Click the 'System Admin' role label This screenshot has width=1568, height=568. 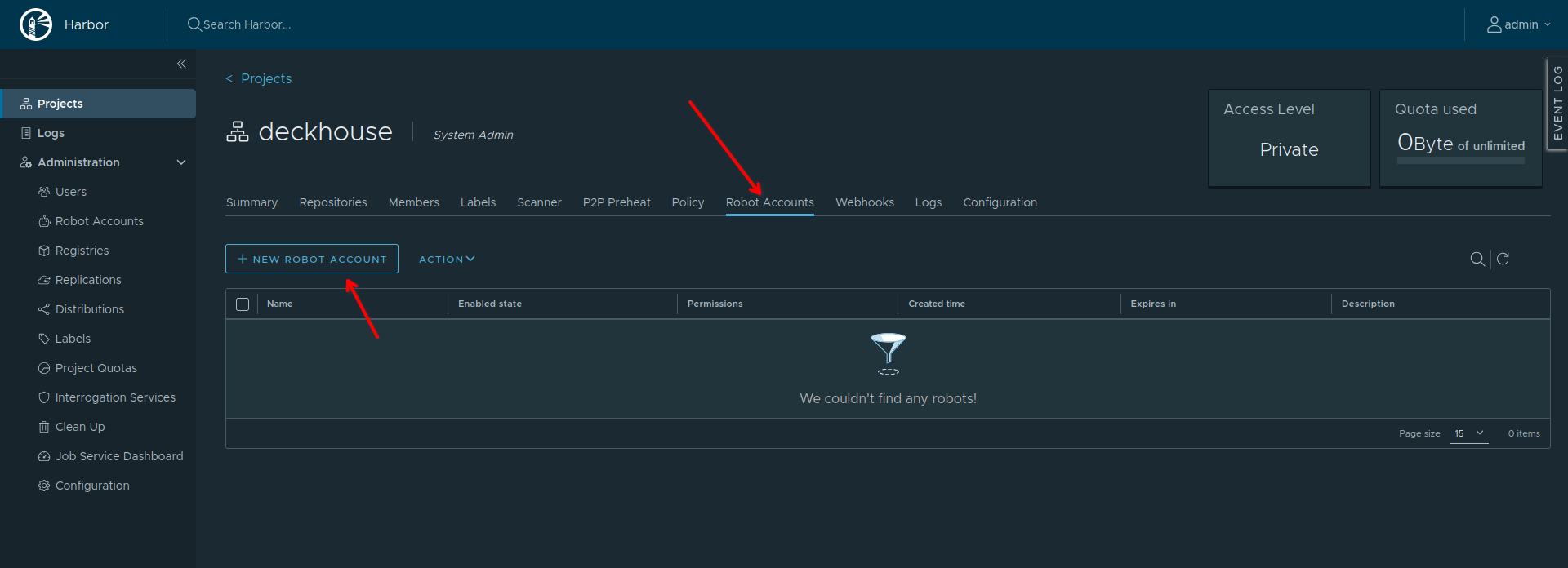(474, 135)
